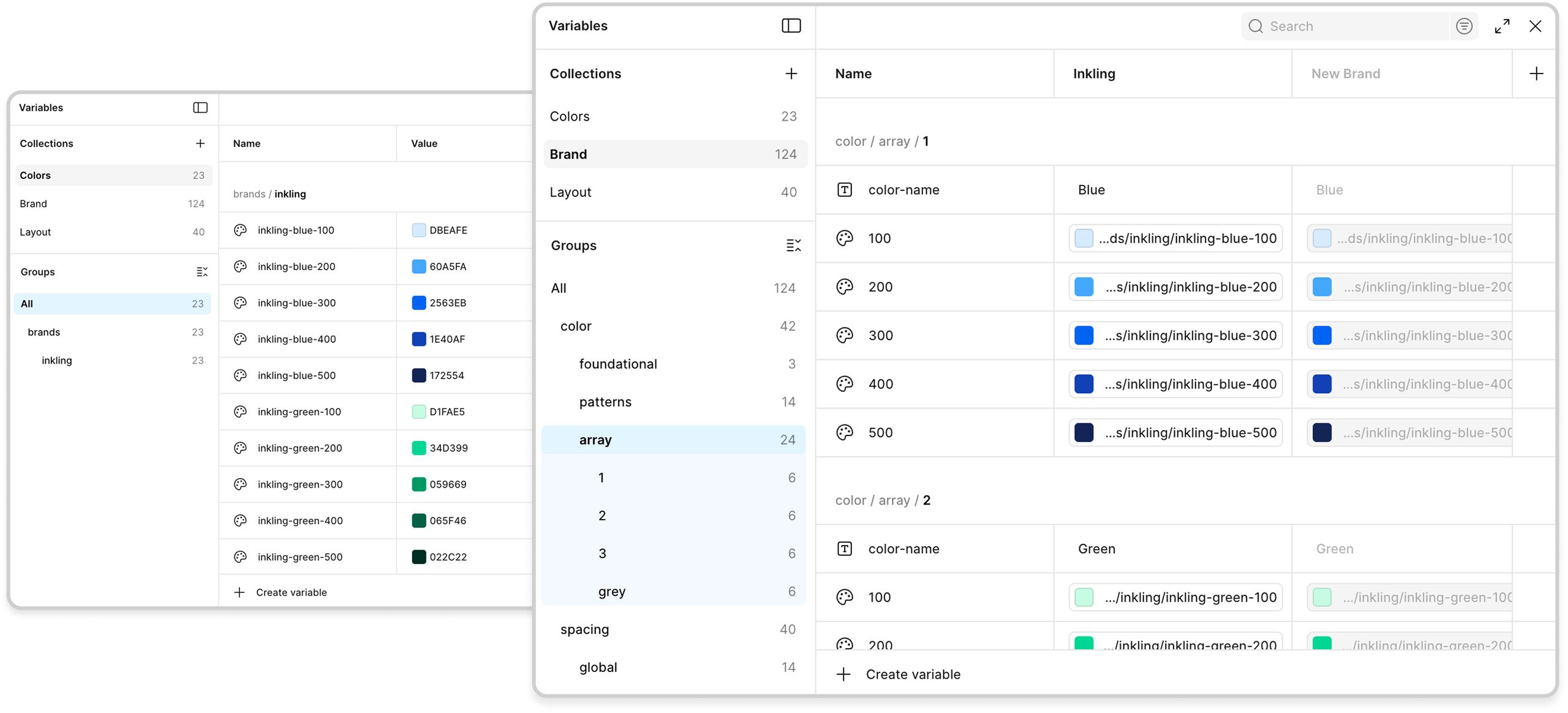Select All group in back window
This screenshot has height=713, width=1568.
(x=113, y=304)
